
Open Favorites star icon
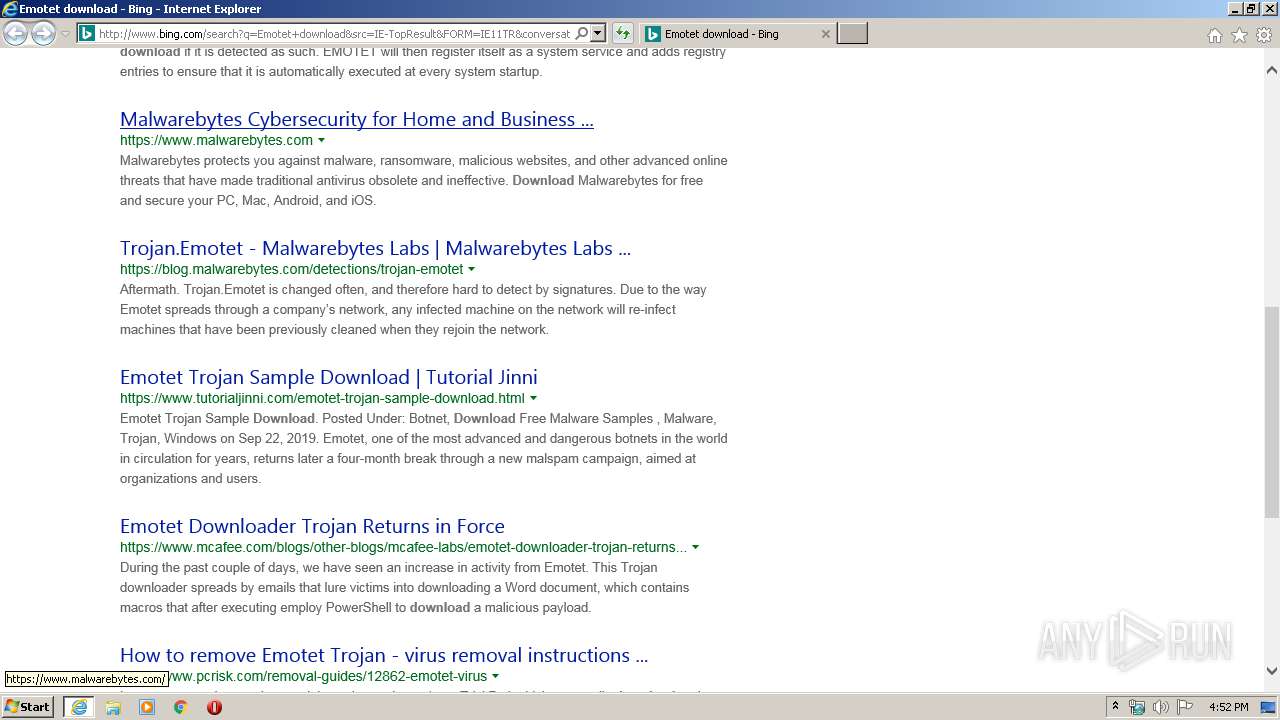pyautogui.click(x=1239, y=35)
